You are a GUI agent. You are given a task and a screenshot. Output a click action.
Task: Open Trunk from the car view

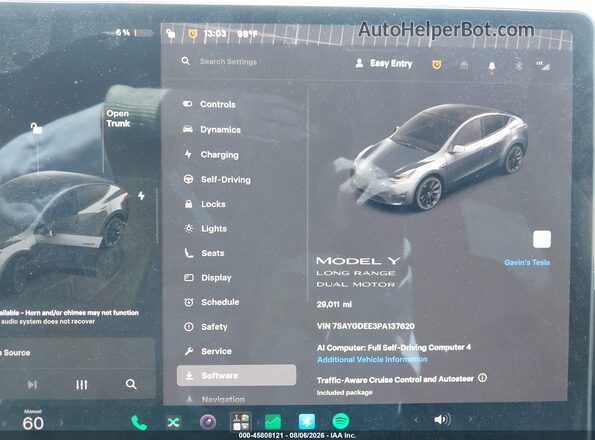pyautogui.click(x=118, y=118)
